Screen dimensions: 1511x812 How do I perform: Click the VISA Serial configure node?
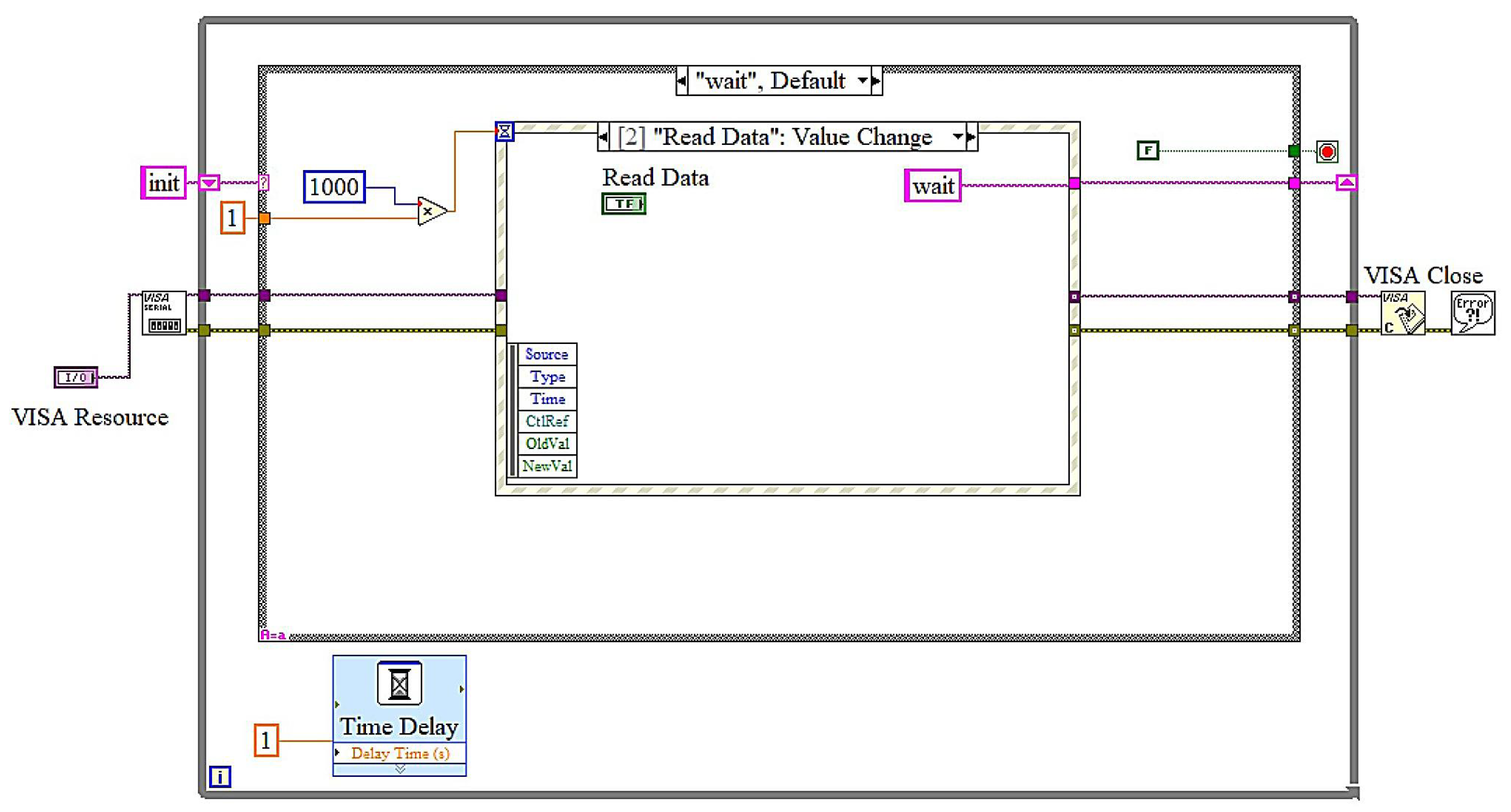(164, 313)
